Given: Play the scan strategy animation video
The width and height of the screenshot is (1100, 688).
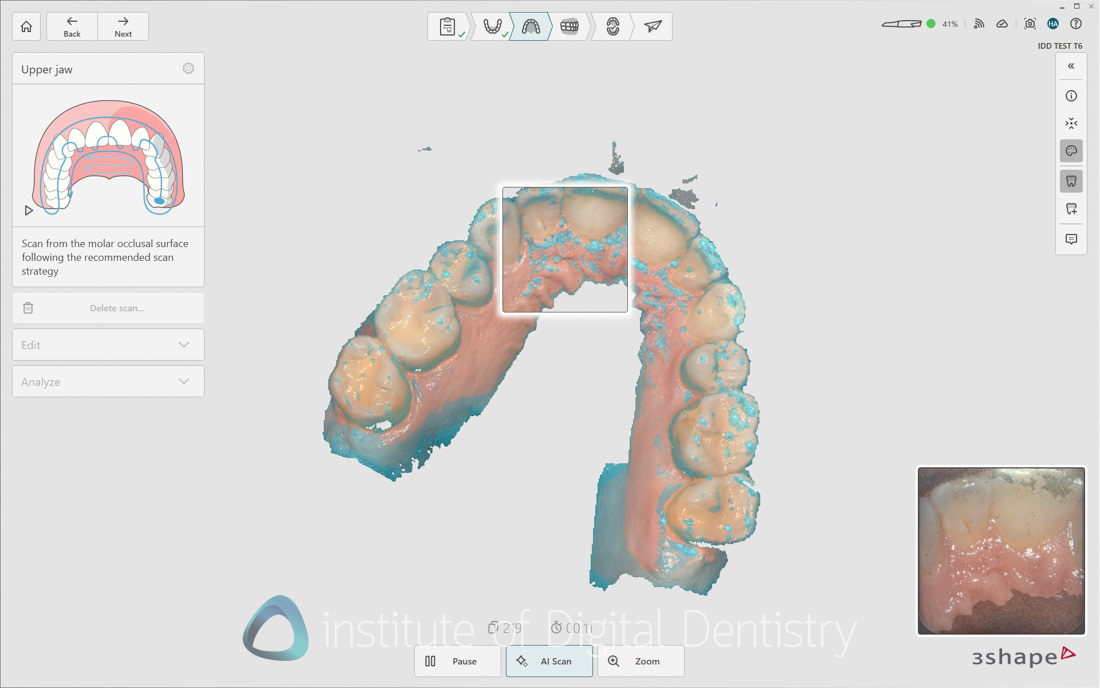Looking at the screenshot, I should (x=28, y=210).
